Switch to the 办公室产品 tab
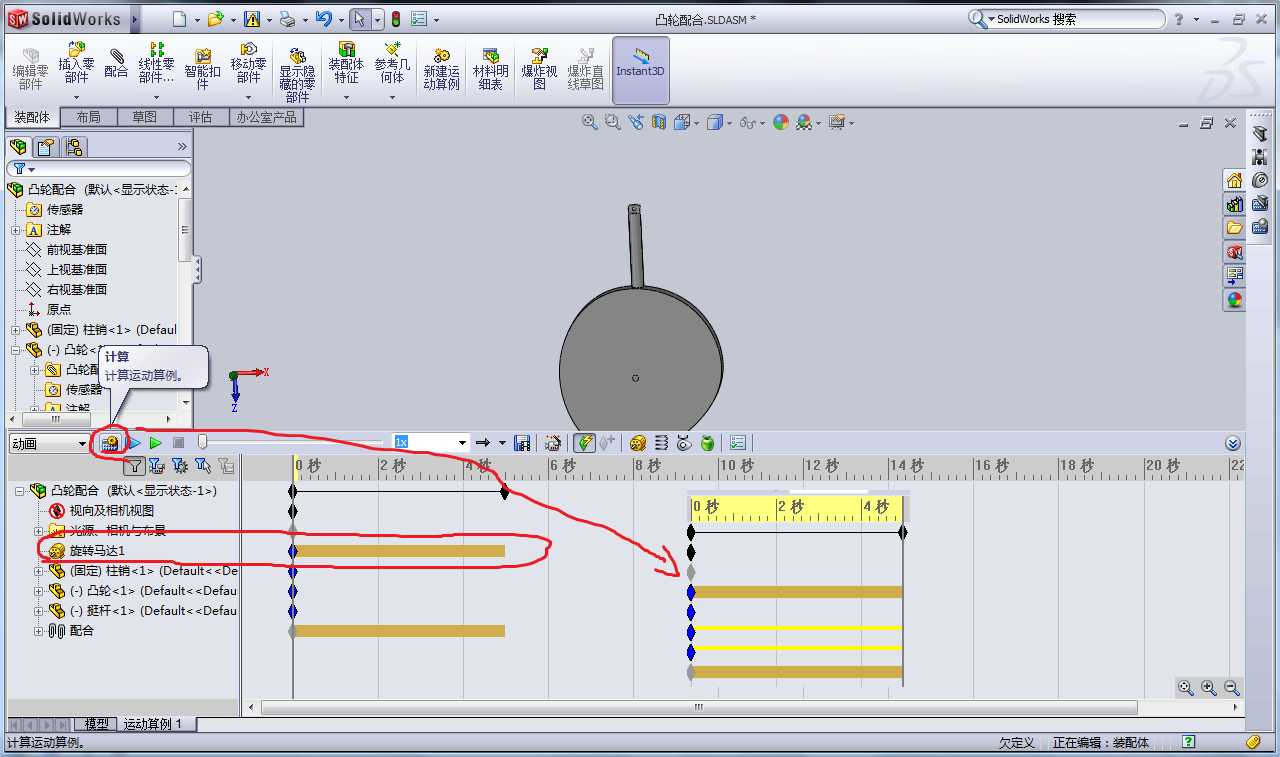The width and height of the screenshot is (1280, 757). tap(266, 117)
